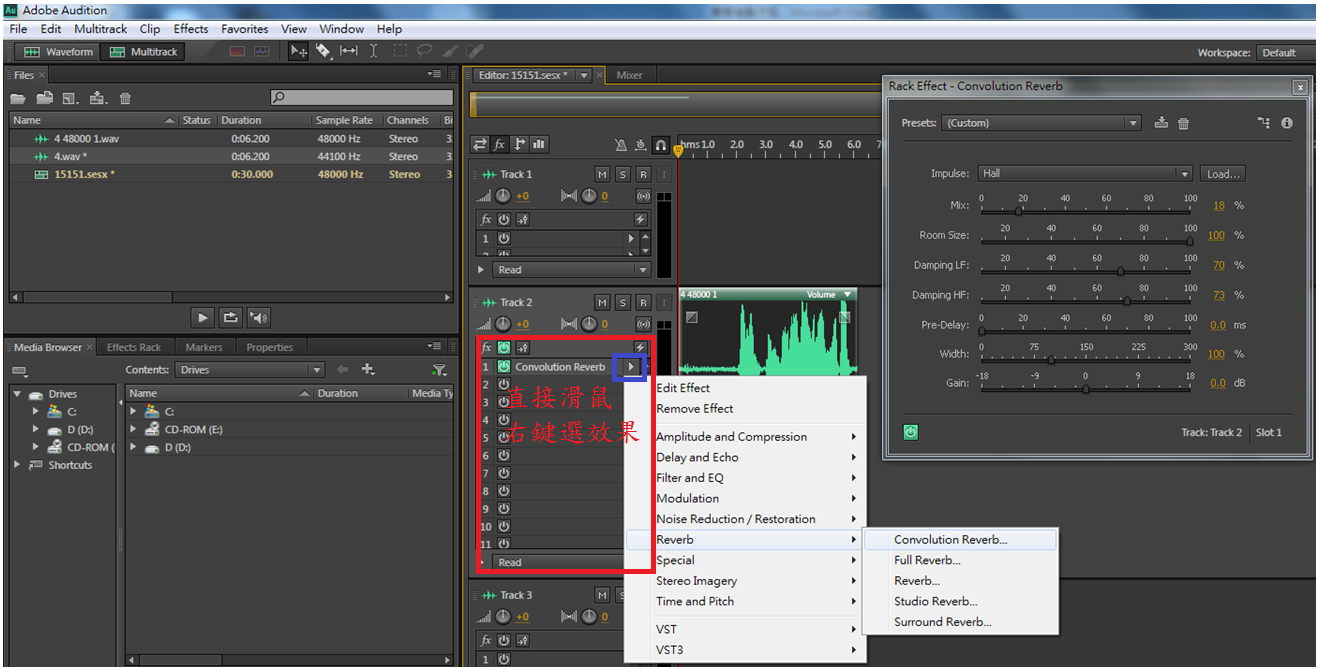Click the Track 1 volume knob
The image size is (1319, 669).
tap(504, 196)
